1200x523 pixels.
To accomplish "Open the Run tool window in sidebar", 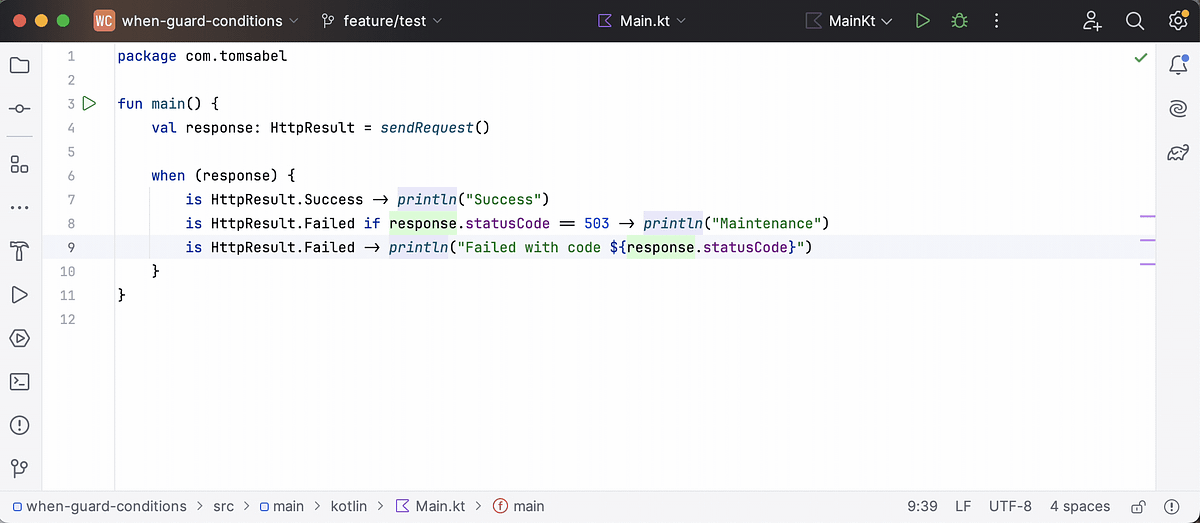I will (19, 294).
